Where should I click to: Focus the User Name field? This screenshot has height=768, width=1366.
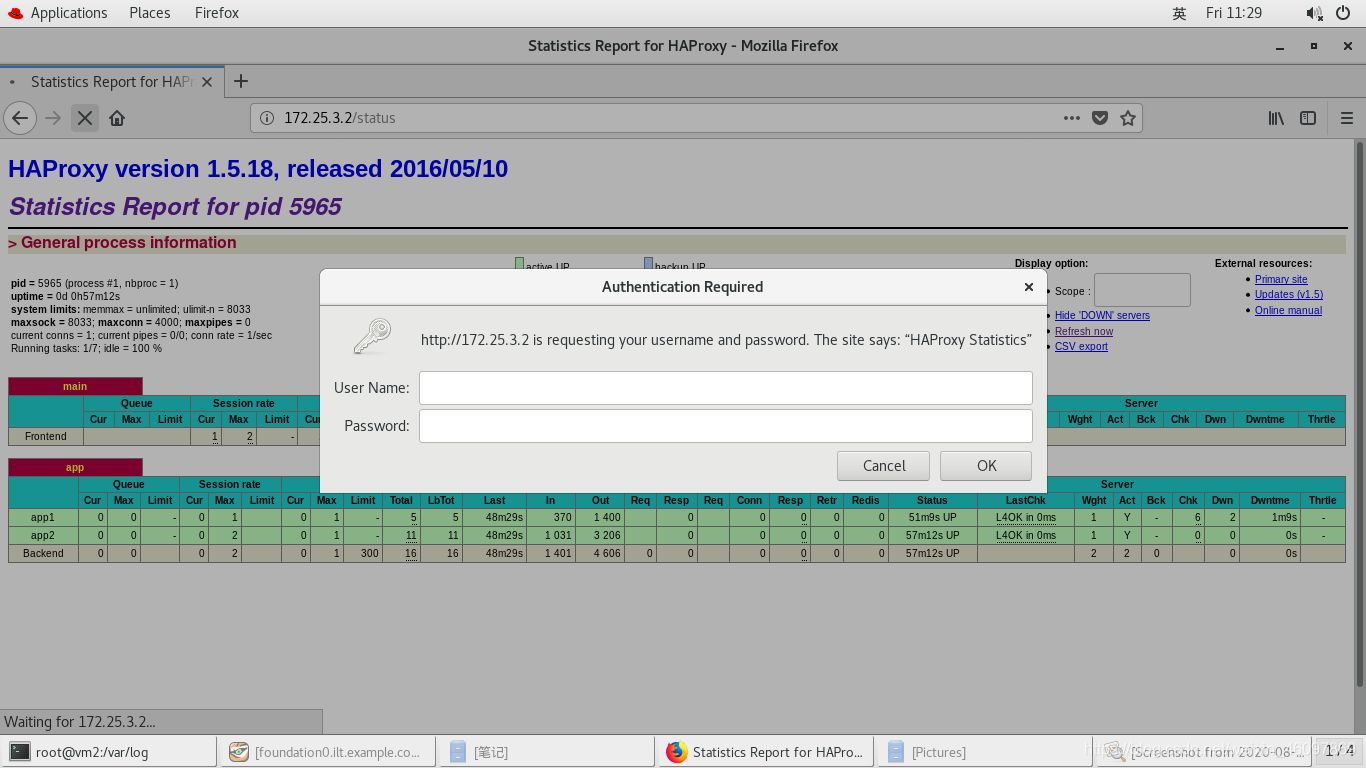[x=725, y=388]
